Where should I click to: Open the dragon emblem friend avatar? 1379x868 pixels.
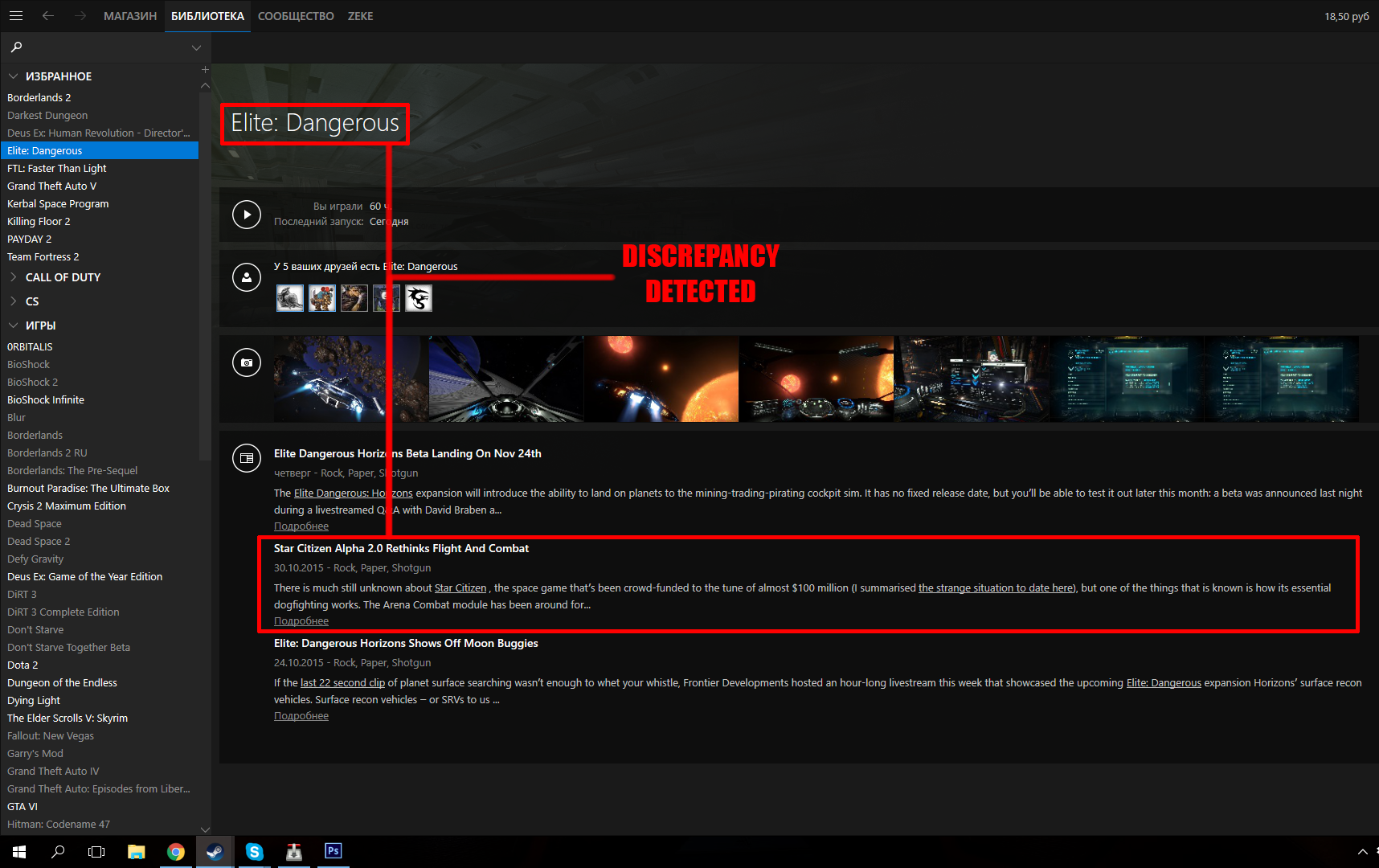[419, 298]
